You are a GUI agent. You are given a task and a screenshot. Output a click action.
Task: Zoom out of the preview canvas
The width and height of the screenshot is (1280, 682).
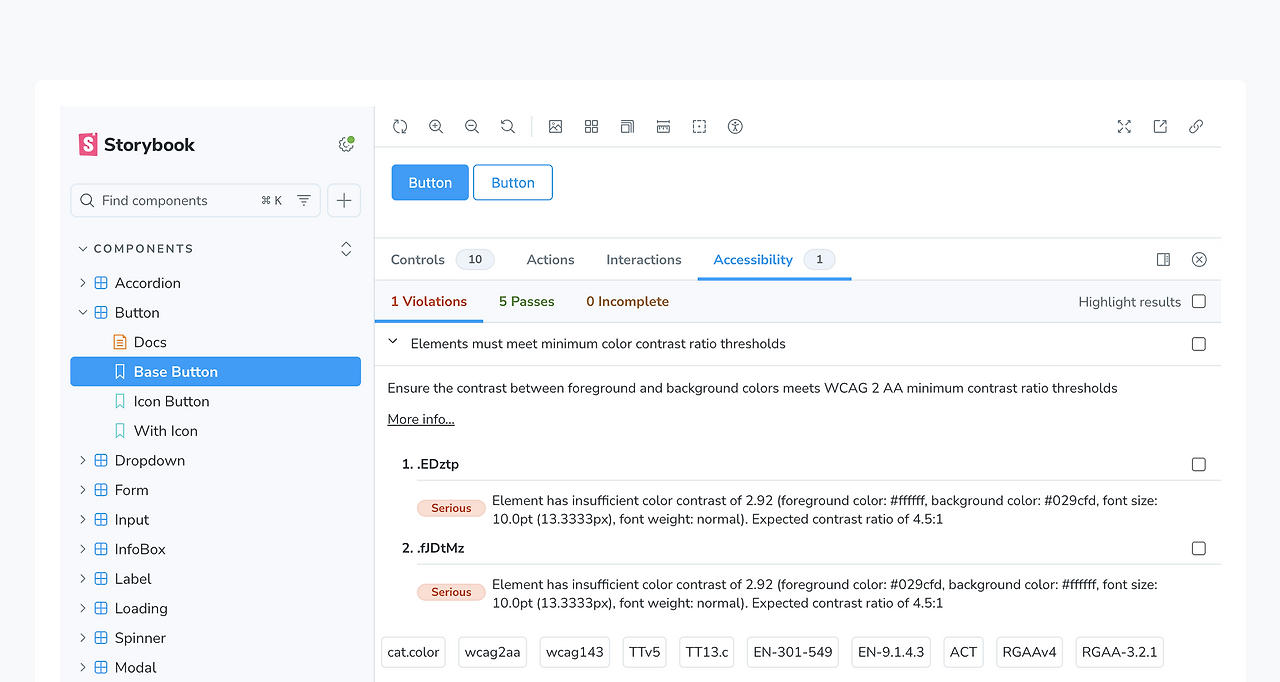[472, 126]
